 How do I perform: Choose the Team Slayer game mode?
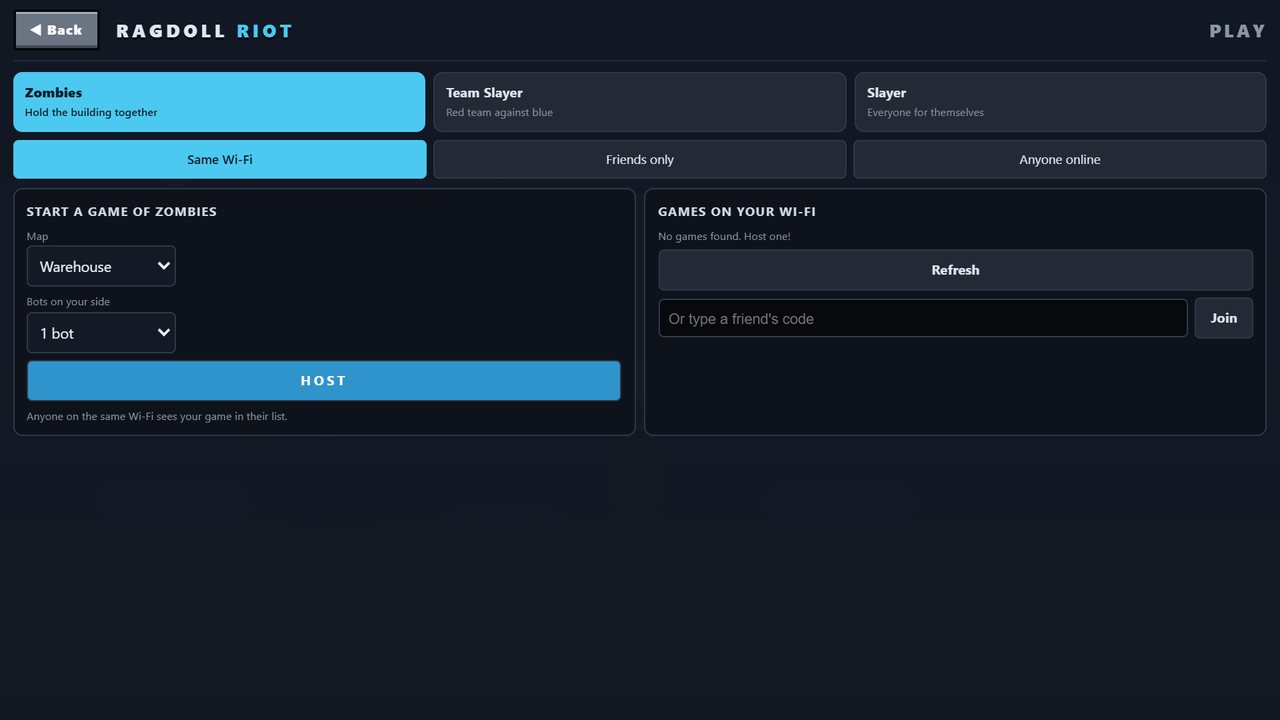click(640, 102)
